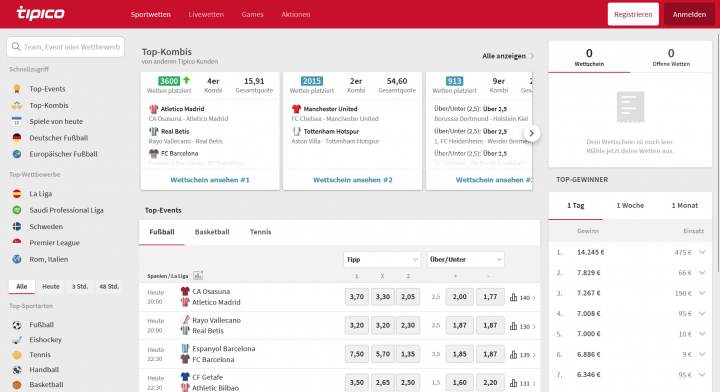Select Eishockey sport icon

17,340
